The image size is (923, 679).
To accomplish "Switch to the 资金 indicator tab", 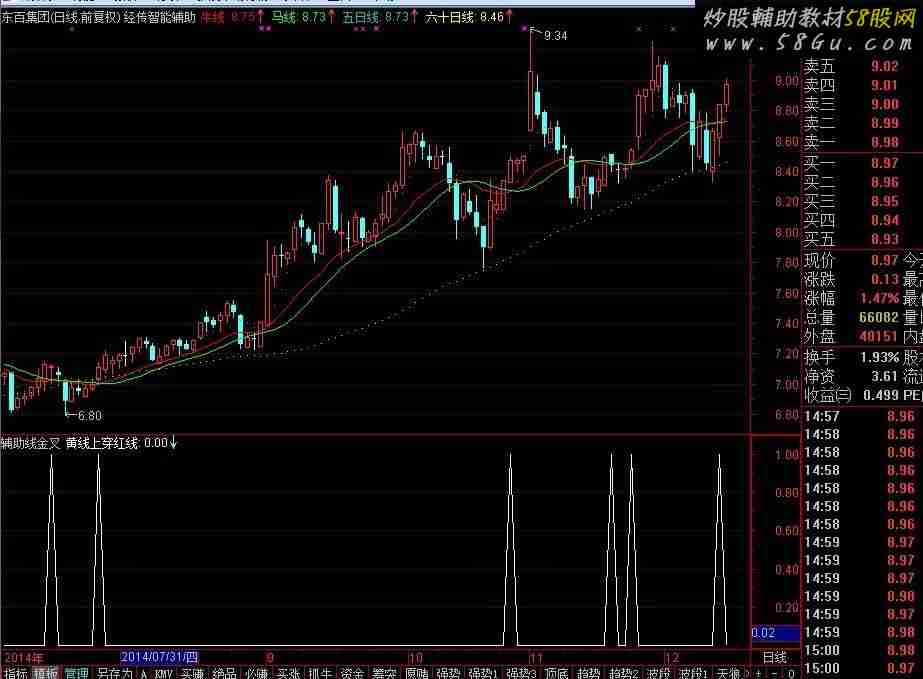I will pyautogui.click(x=352, y=673).
